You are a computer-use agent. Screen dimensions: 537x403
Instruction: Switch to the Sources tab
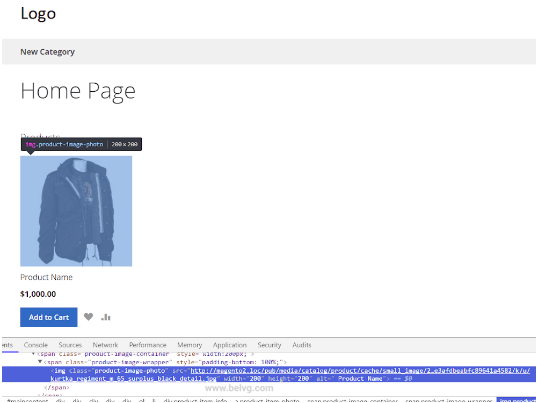click(70, 345)
